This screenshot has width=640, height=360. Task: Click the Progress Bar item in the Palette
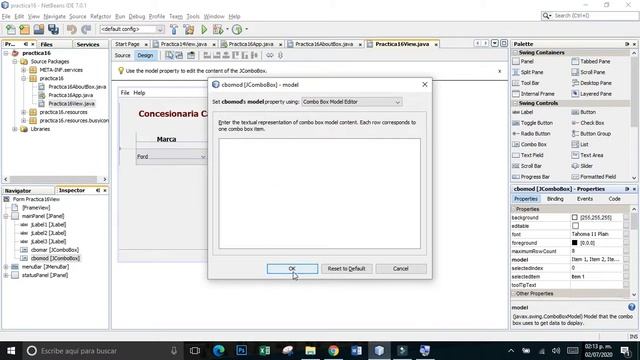(x=531, y=177)
